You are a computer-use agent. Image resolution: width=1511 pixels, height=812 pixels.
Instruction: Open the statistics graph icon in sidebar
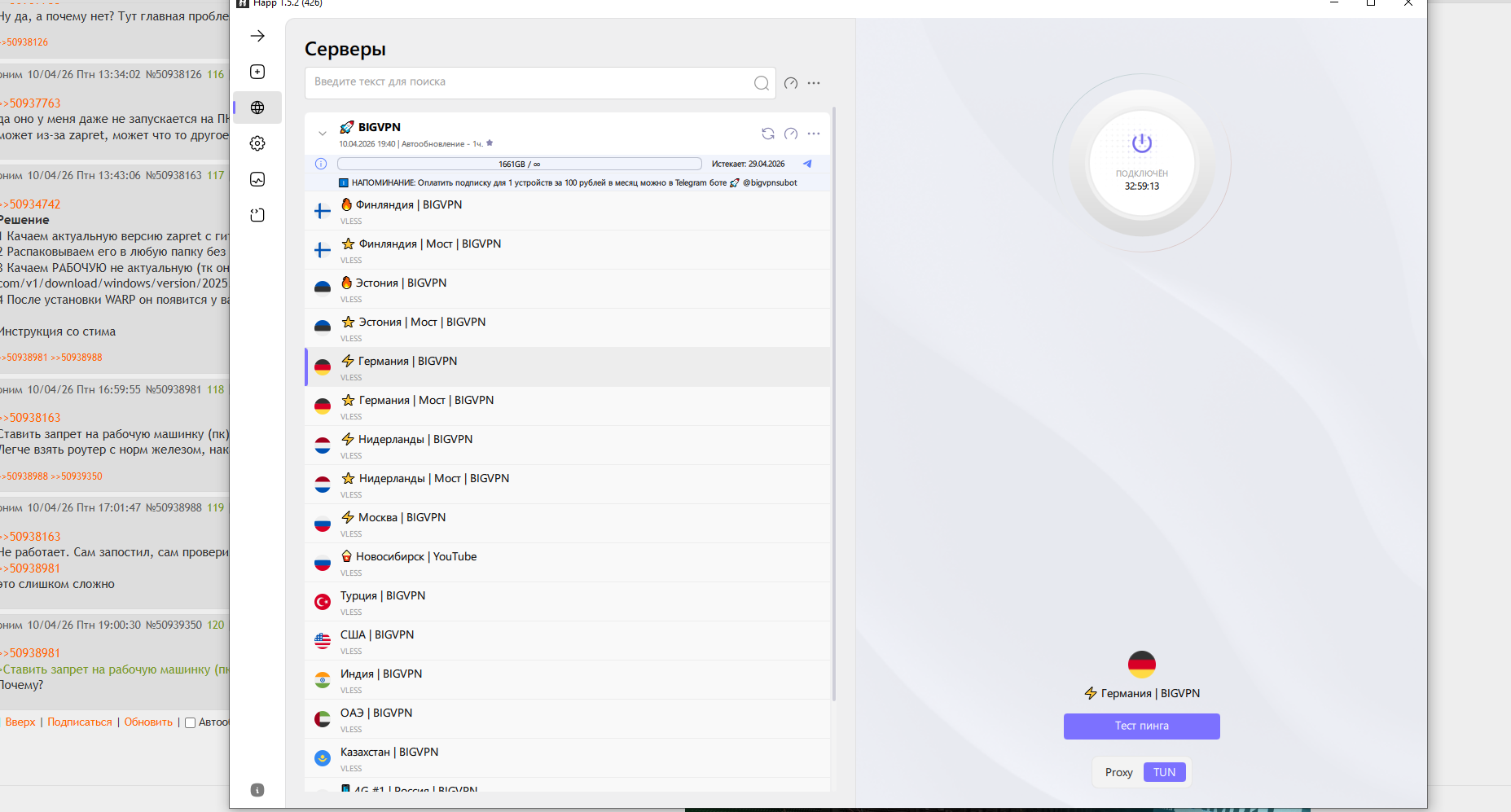coord(257,179)
